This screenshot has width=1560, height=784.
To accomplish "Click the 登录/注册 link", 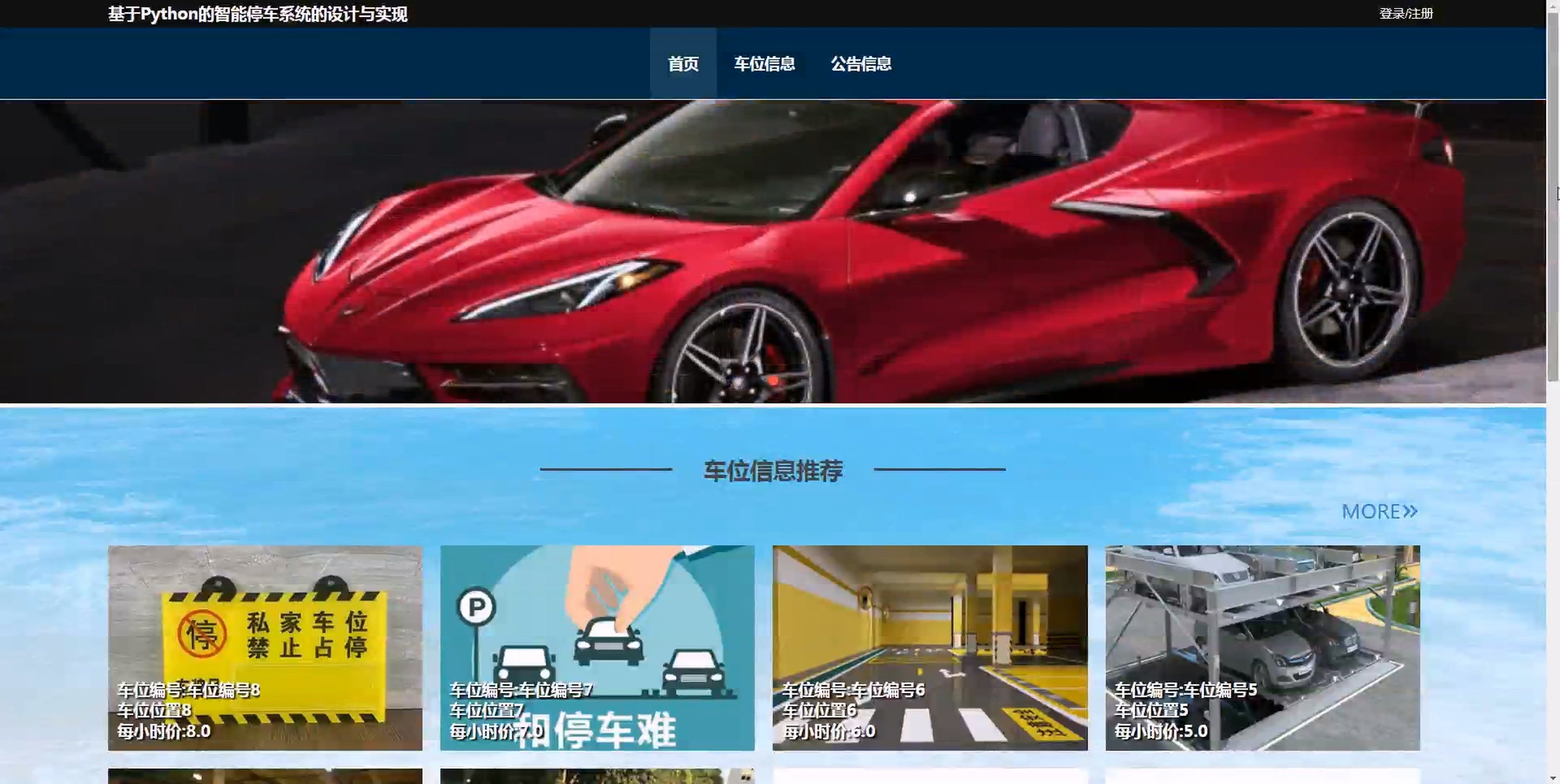I will pos(1406,13).
